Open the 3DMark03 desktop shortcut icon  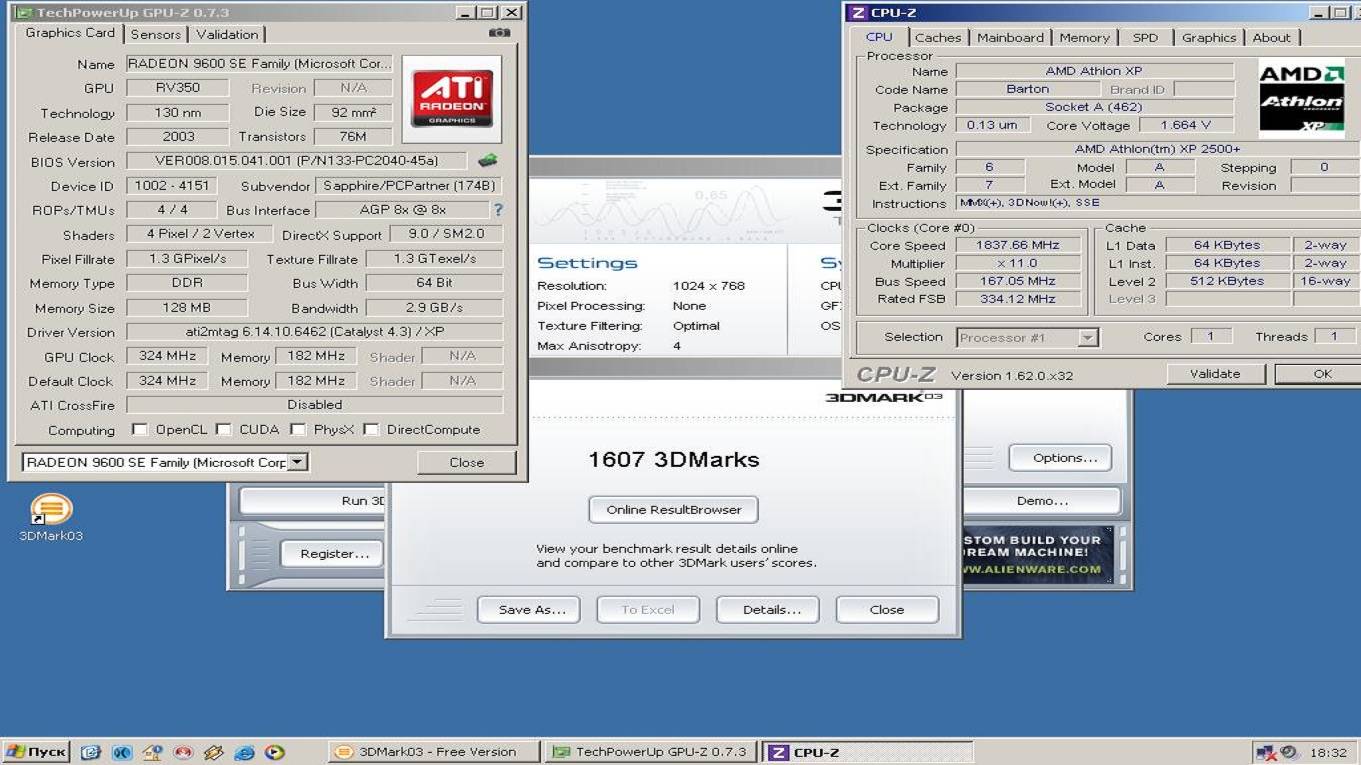click(x=50, y=510)
